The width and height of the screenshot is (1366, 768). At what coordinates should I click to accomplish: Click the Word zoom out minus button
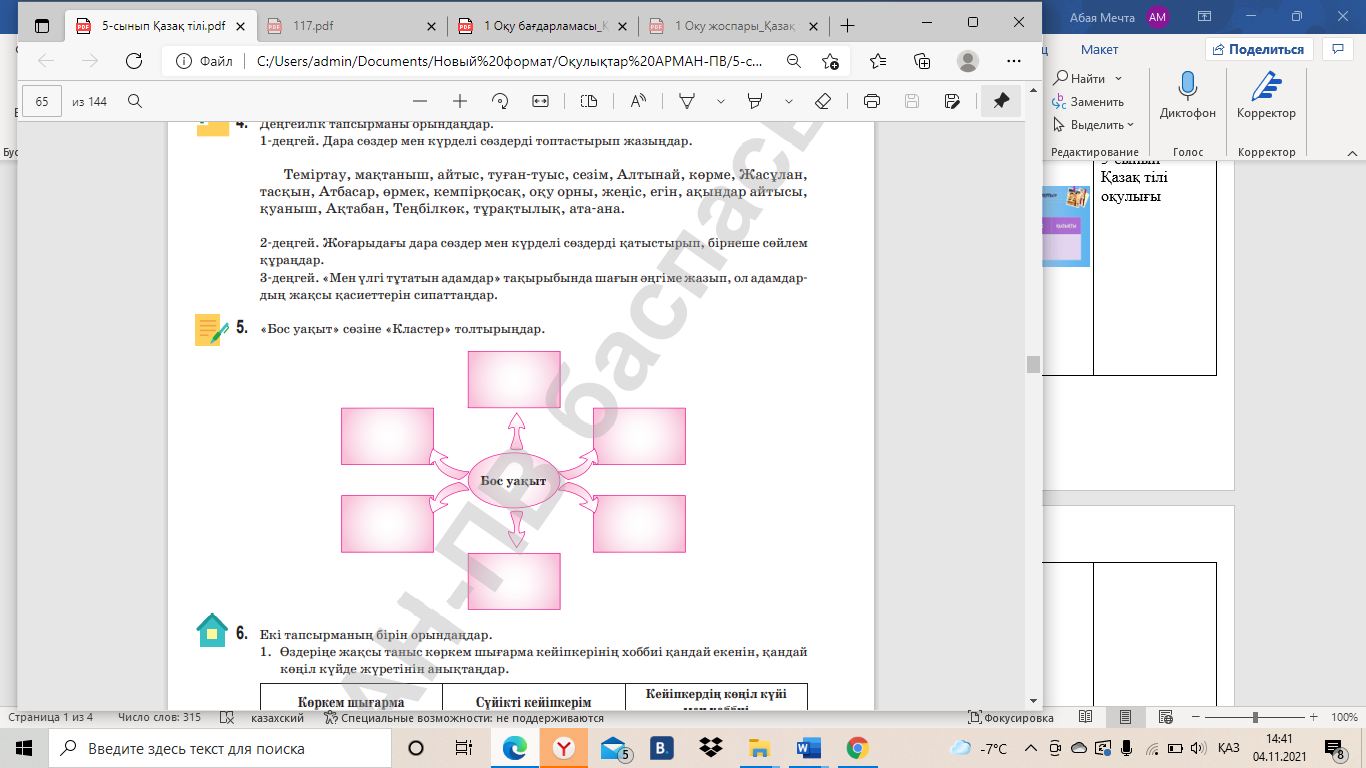(x=1197, y=718)
